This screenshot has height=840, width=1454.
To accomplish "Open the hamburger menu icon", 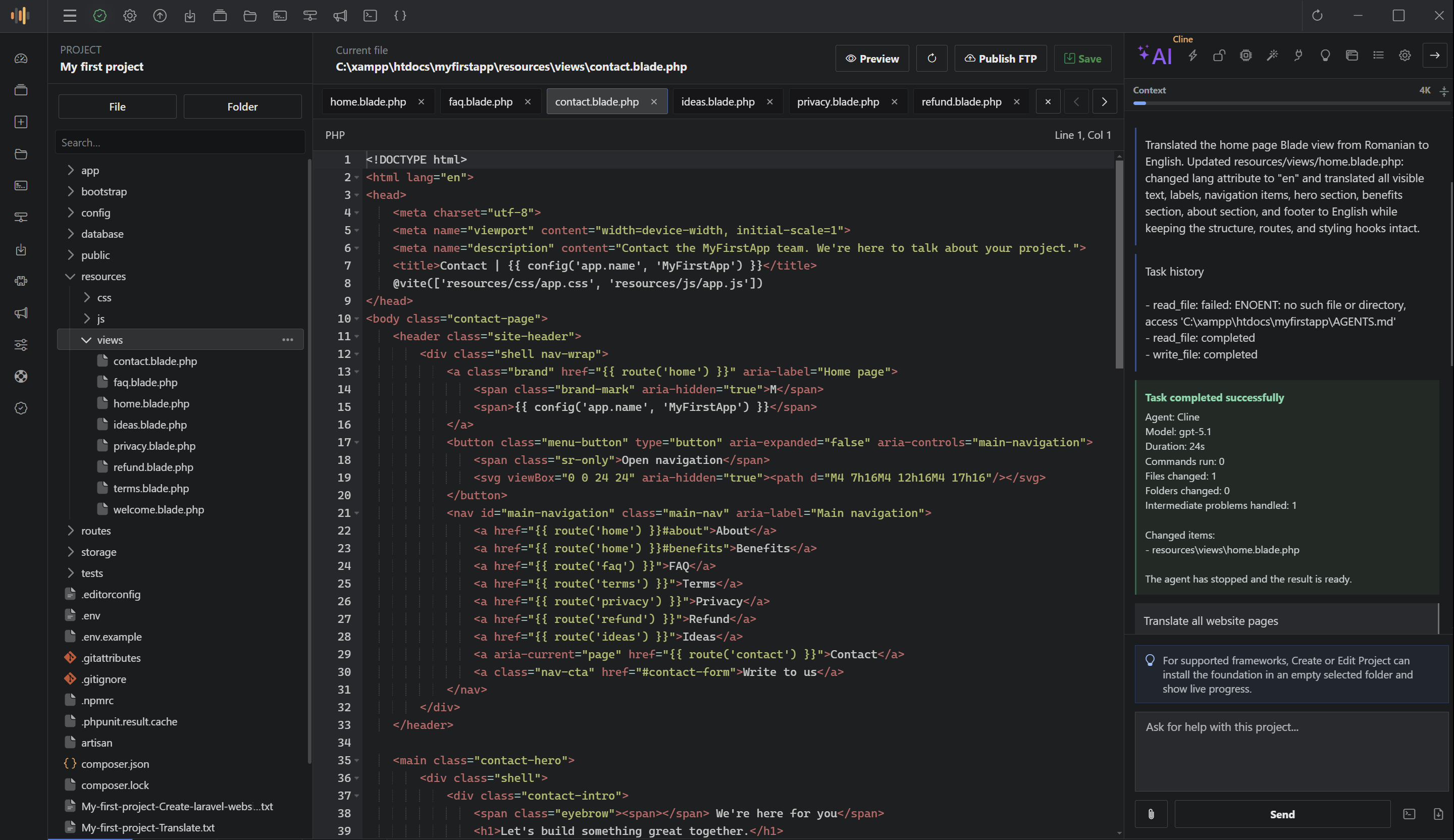I will click(70, 16).
